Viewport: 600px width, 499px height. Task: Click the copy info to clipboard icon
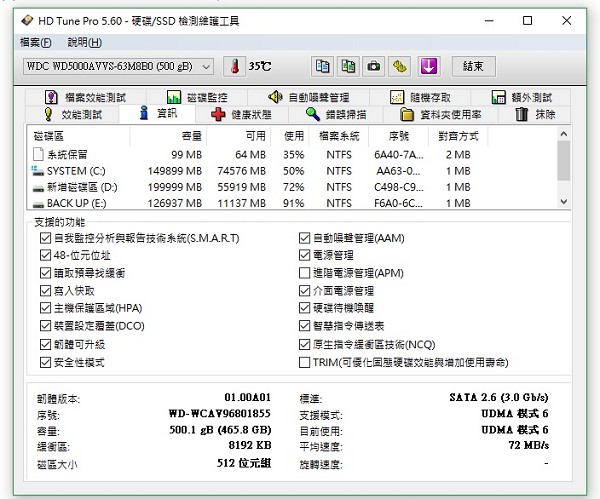click(x=322, y=66)
